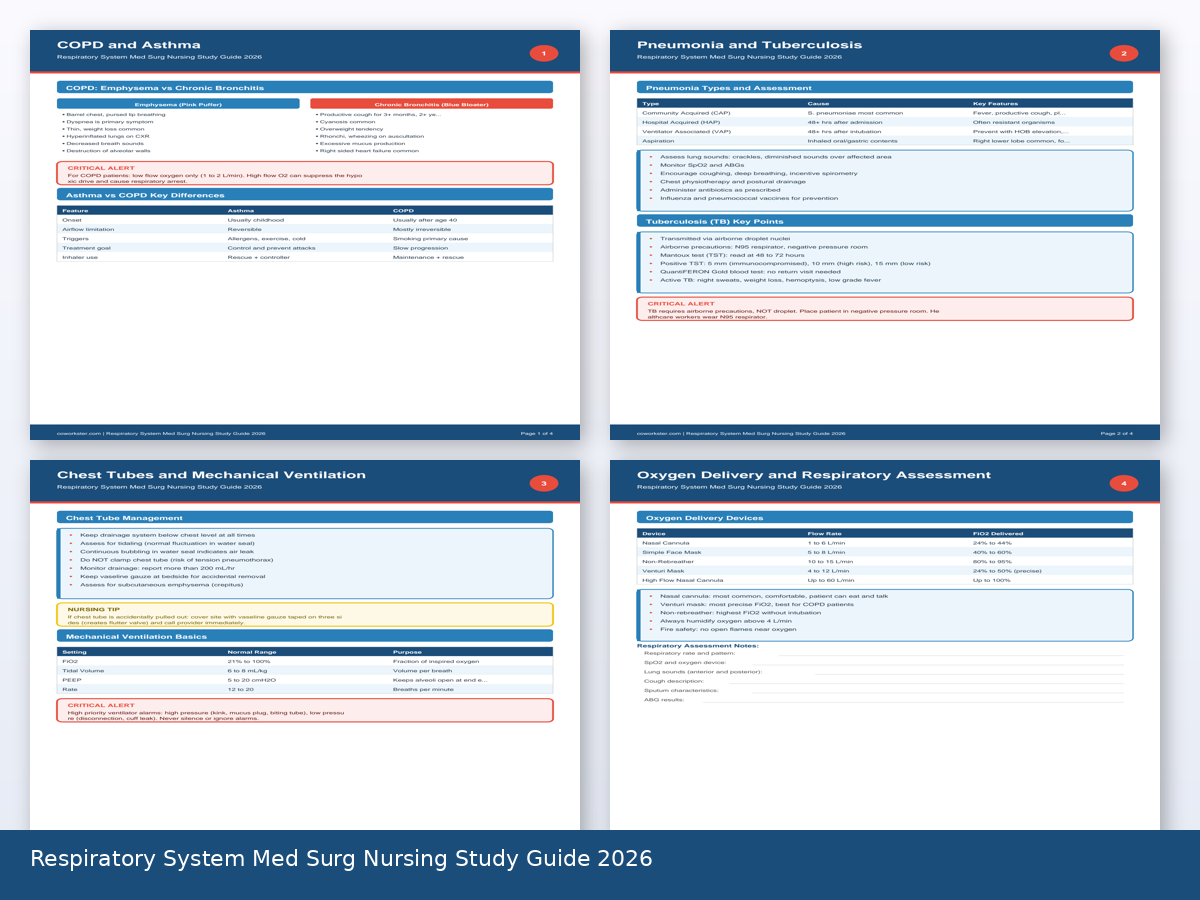This screenshot has width=1200, height=900.
Task: Click the page 2 badge on Pneumonia page
Action: (x=1124, y=52)
